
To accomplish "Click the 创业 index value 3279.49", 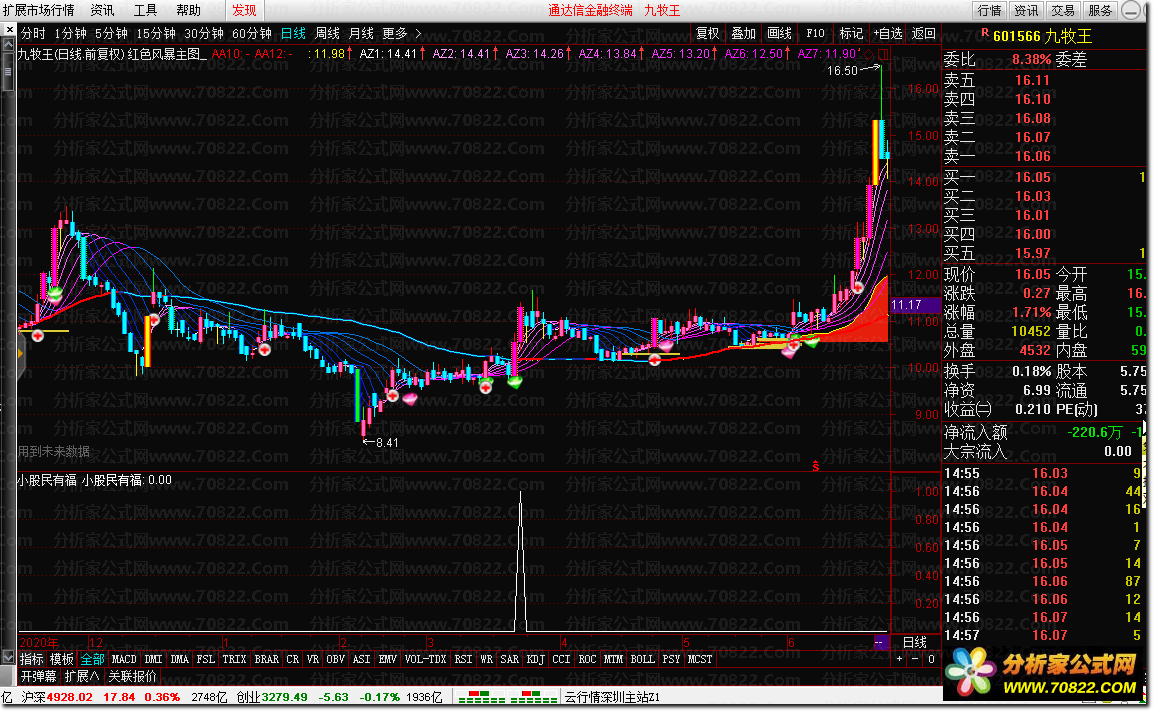I will (x=285, y=697).
